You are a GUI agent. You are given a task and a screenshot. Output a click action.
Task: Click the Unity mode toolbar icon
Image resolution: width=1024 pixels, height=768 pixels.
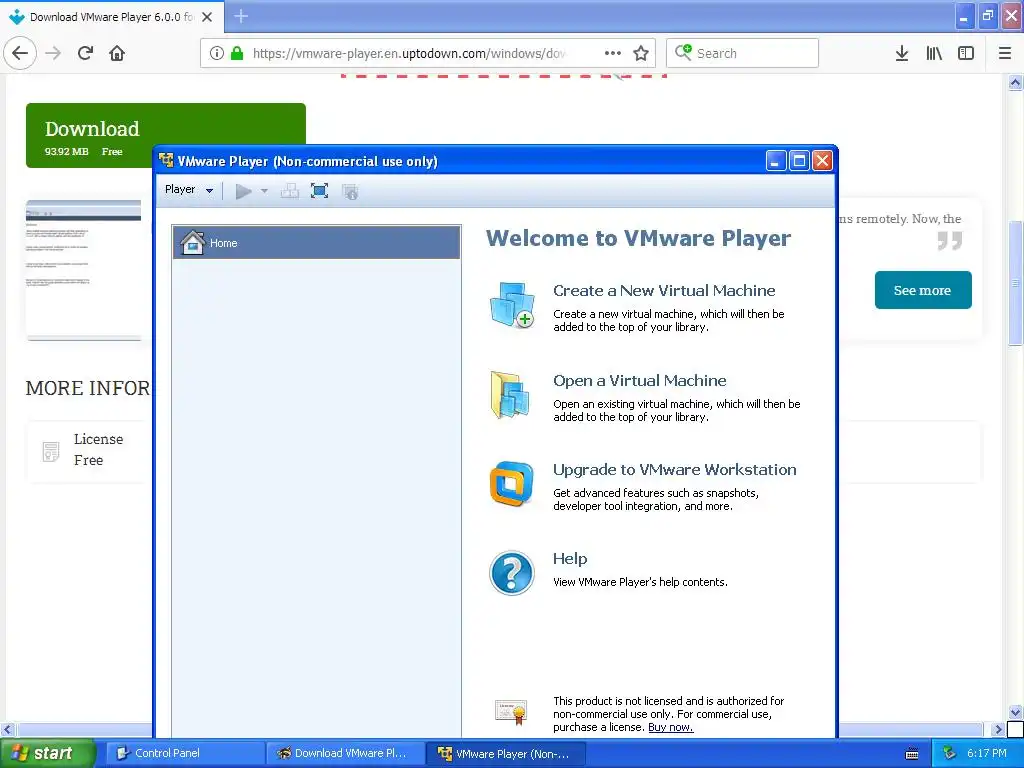click(350, 191)
